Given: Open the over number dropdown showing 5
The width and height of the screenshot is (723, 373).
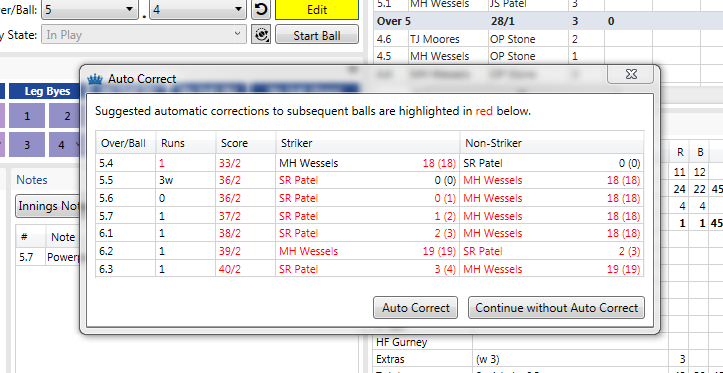Looking at the screenshot, I should pyautogui.click(x=89, y=9).
